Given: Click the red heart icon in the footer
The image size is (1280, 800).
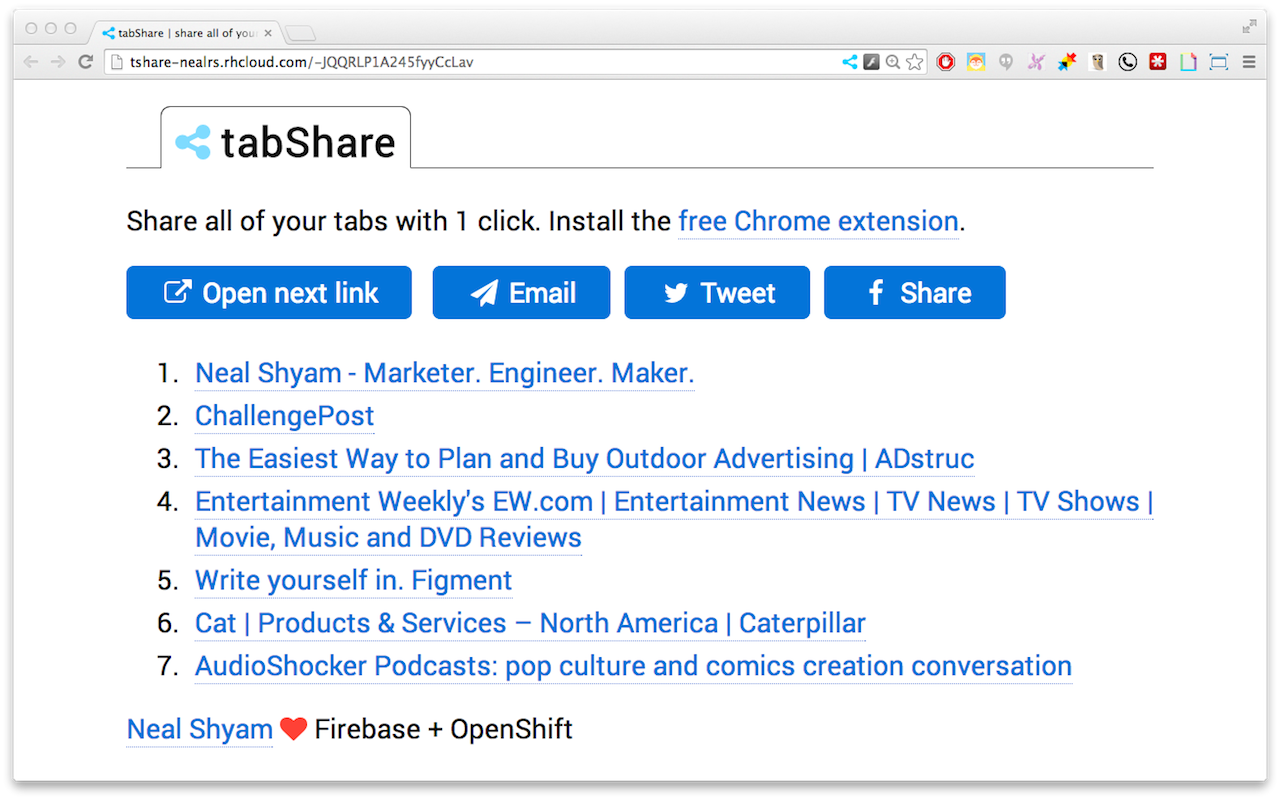Looking at the screenshot, I should click(293, 729).
